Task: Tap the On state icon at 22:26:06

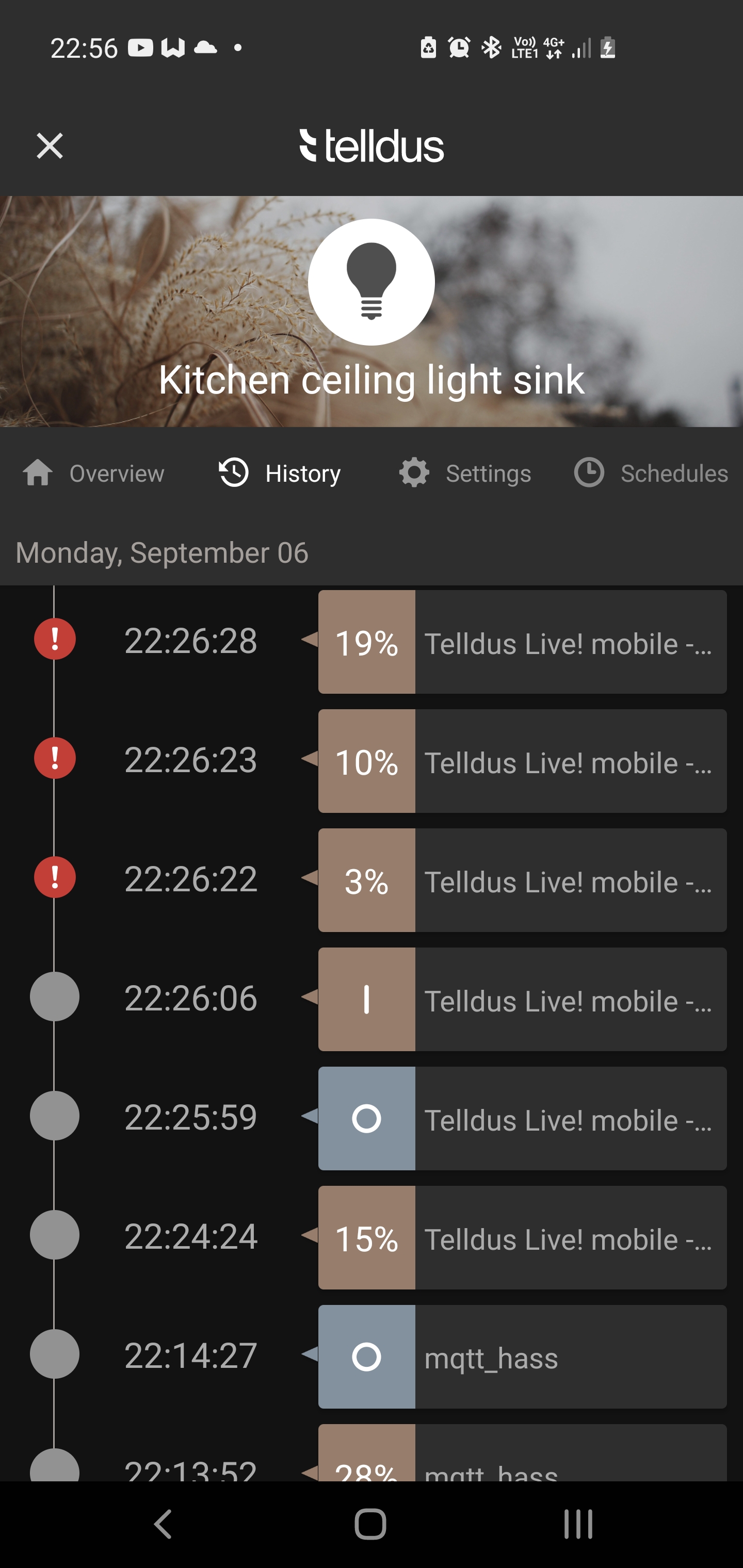Action: 367,1000
